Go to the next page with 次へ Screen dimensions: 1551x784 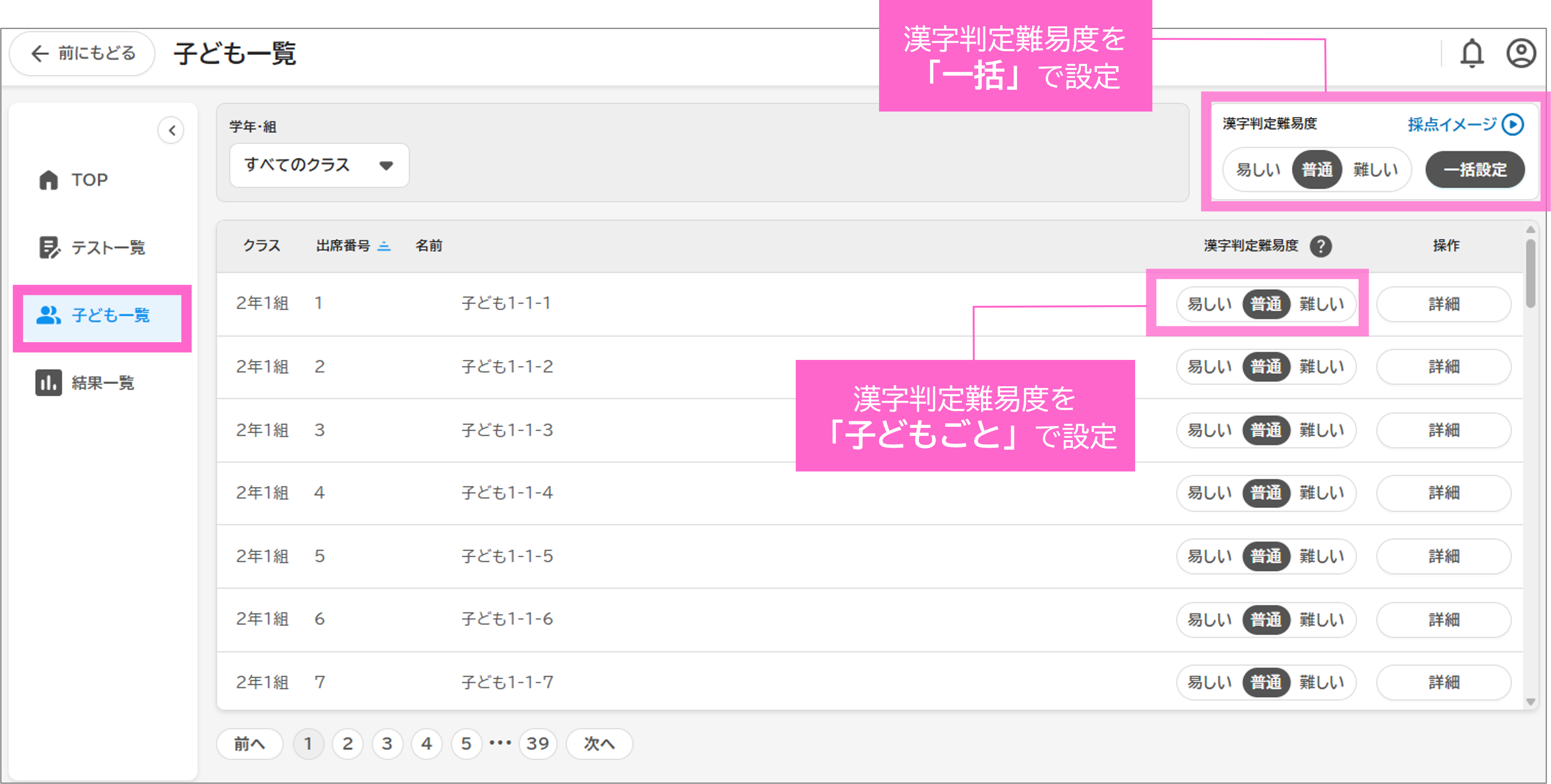(x=599, y=744)
